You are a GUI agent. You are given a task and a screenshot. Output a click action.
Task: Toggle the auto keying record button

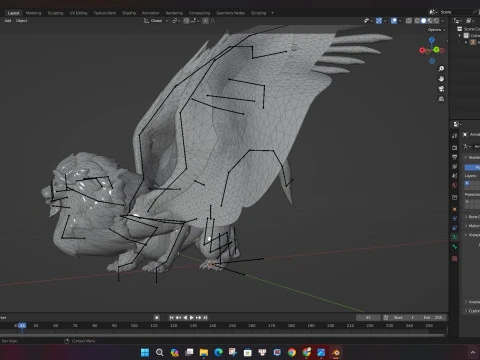click(x=157, y=318)
